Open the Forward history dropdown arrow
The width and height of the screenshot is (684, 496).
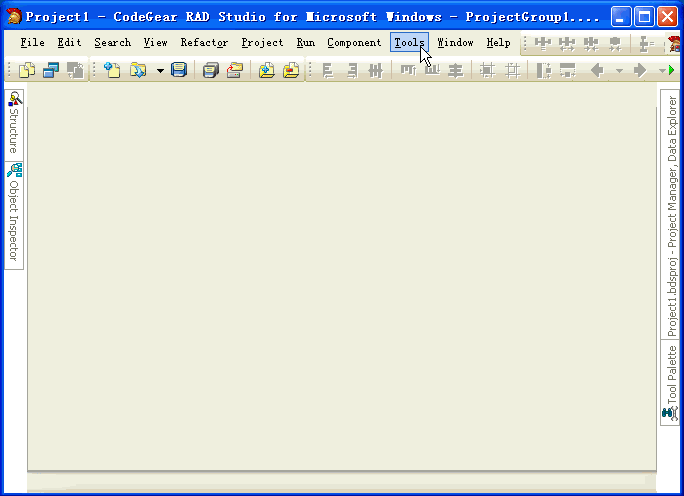pos(662,70)
